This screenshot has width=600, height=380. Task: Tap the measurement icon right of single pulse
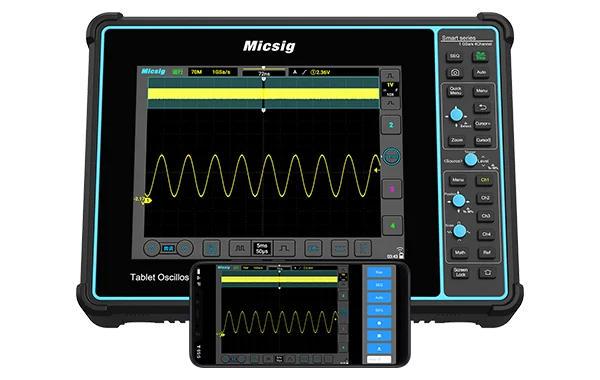[313, 249]
